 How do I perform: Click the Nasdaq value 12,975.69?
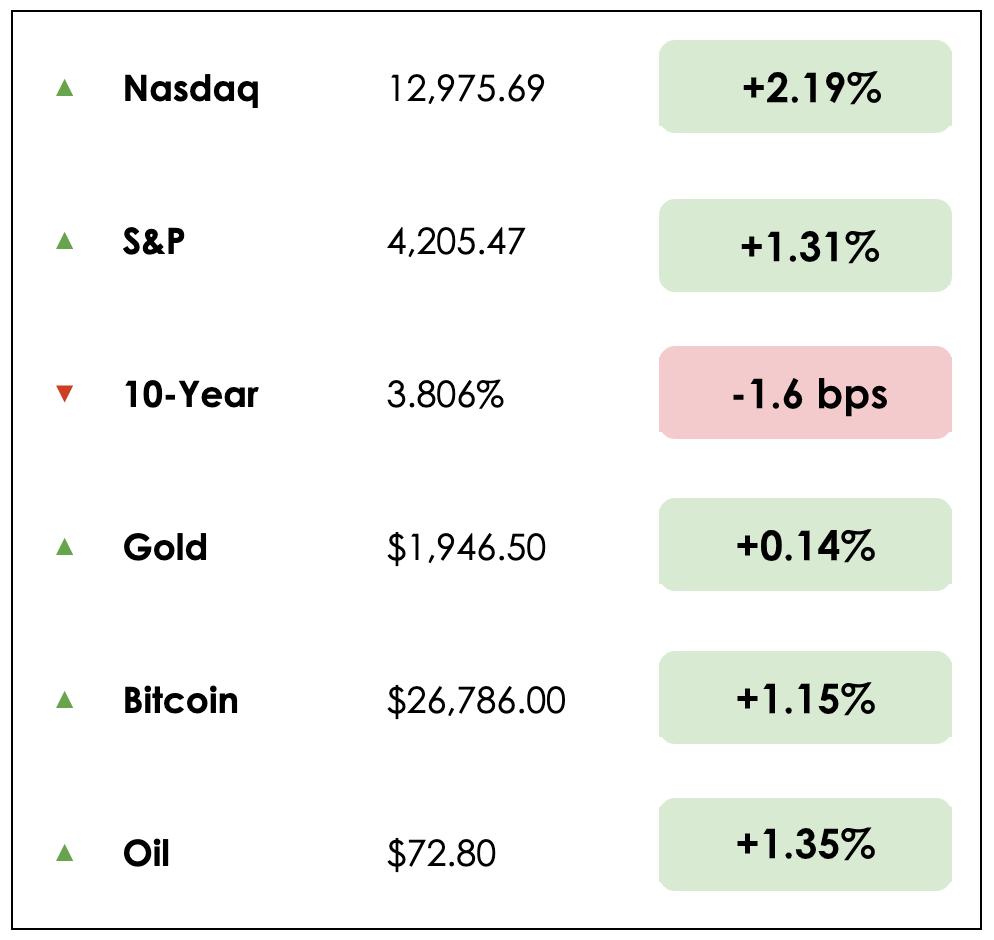466,89
